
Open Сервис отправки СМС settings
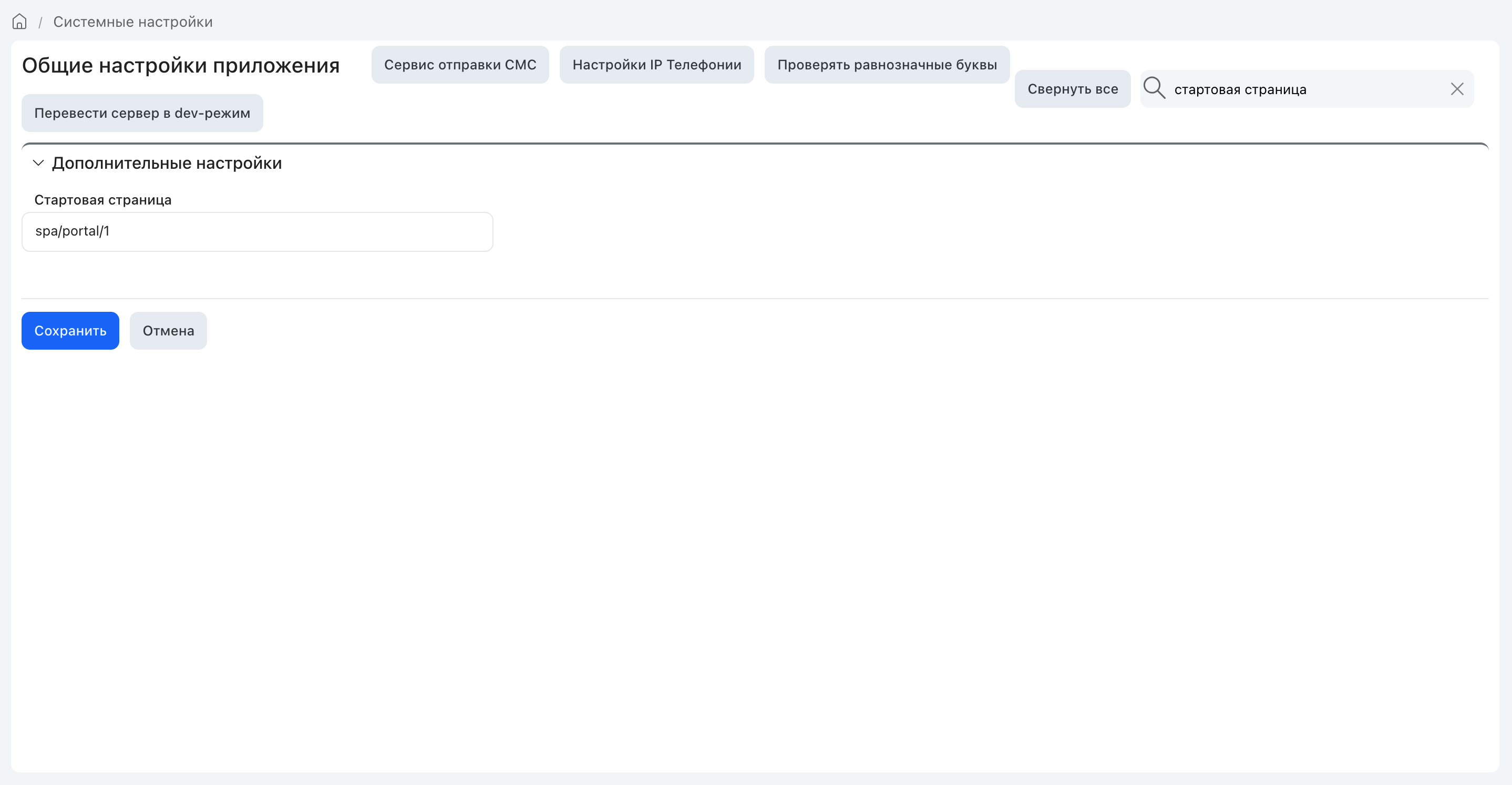[460, 65]
